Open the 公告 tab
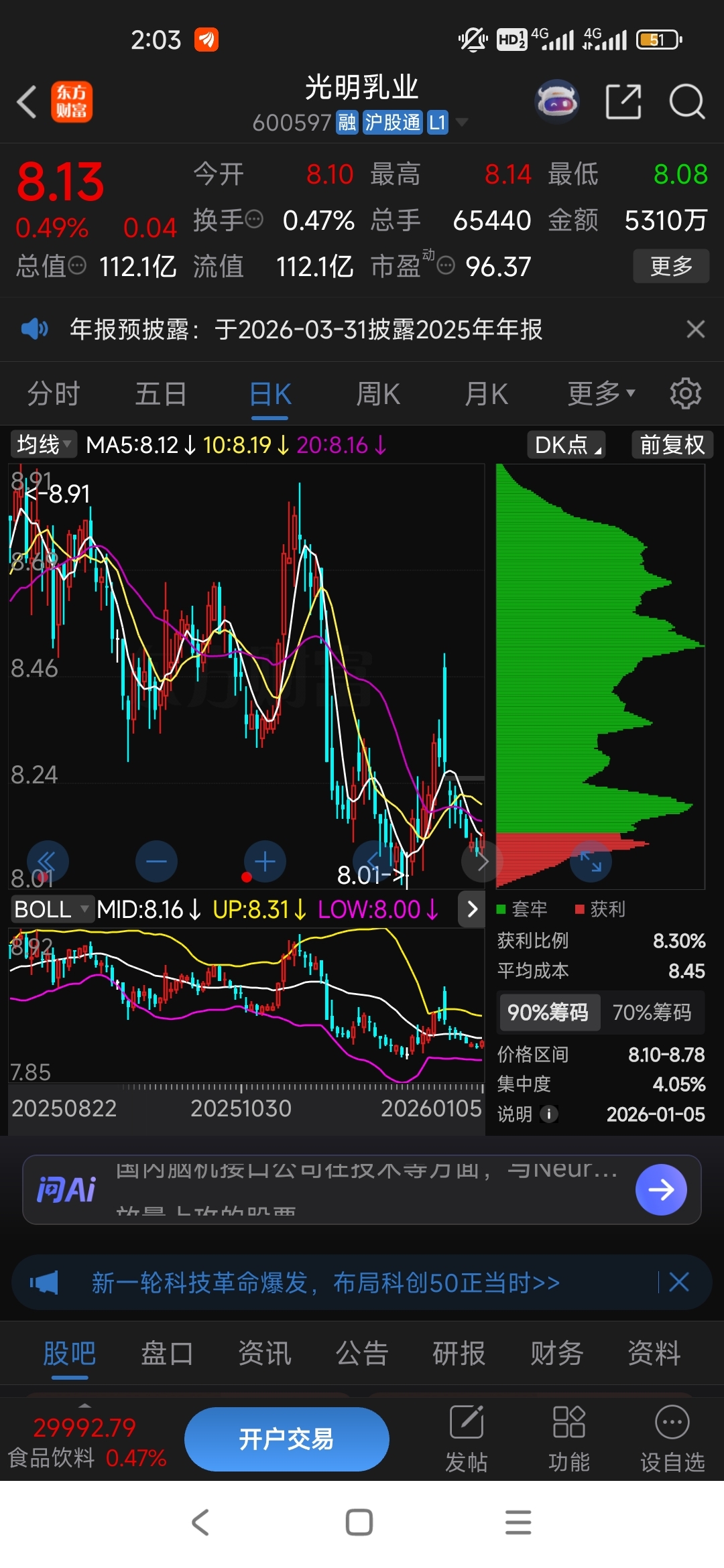The image size is (724, 1568). click(x=362, y=1354)
